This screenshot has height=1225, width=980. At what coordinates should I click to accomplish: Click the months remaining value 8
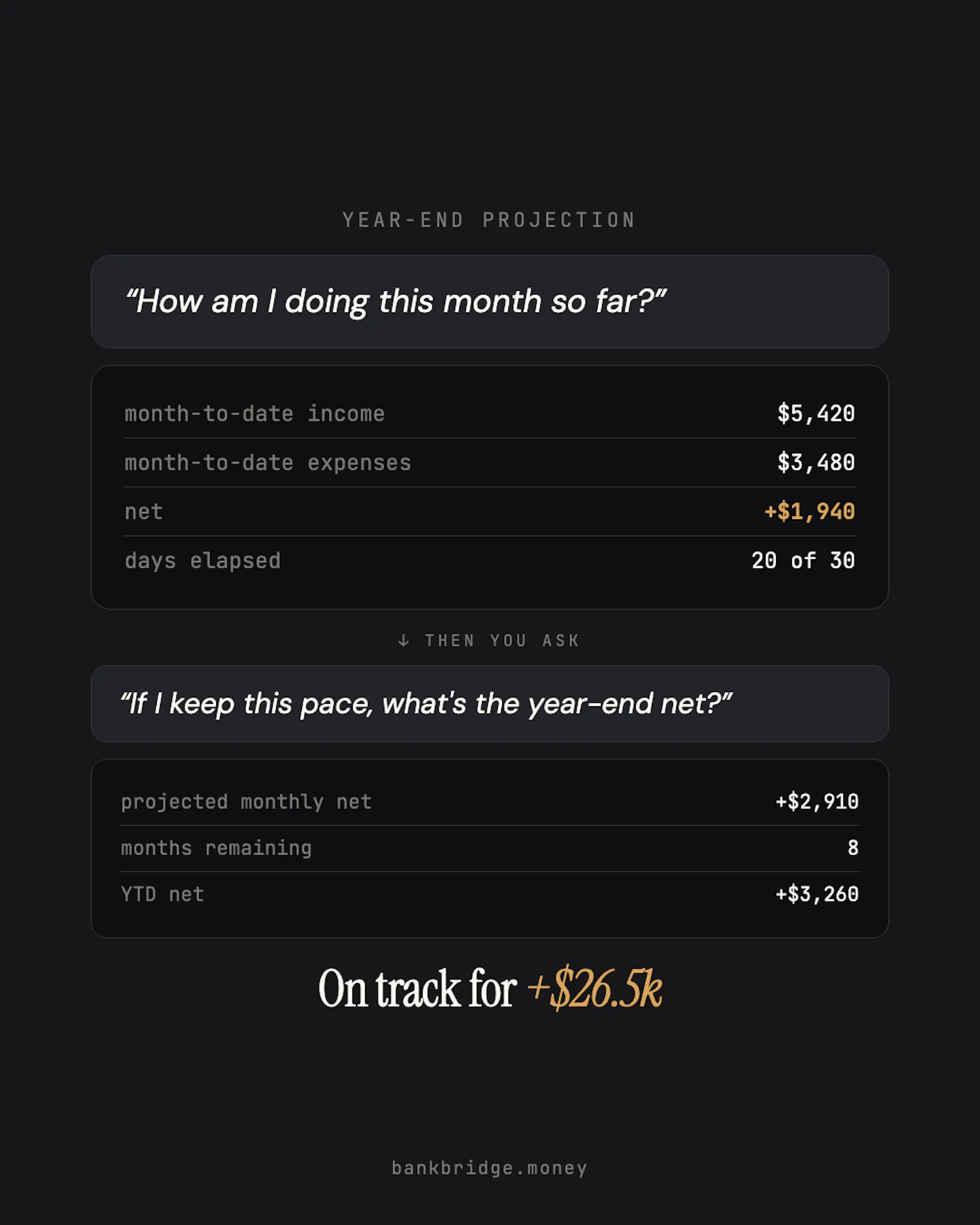853,848
